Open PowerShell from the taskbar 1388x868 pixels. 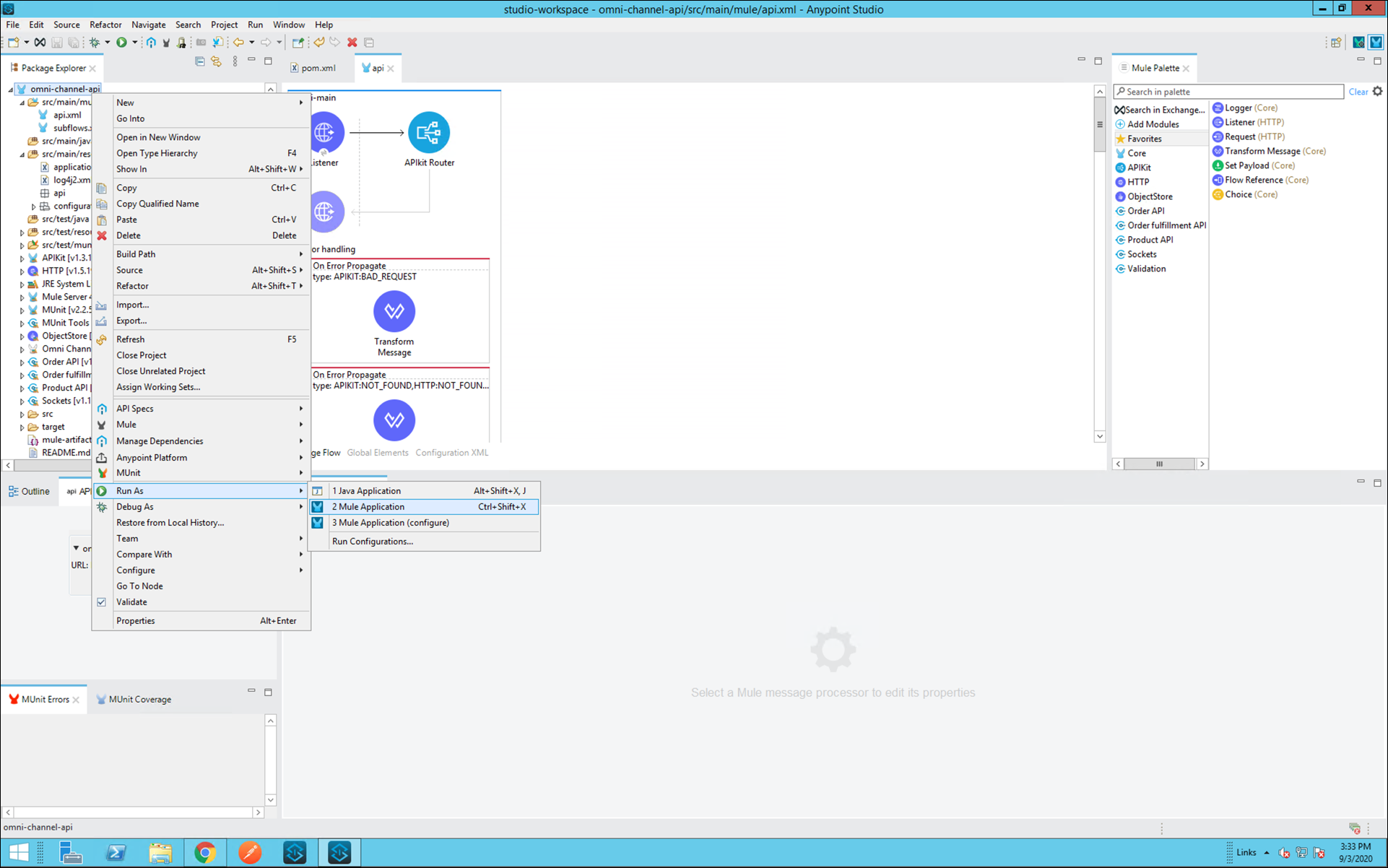(116, 853)
